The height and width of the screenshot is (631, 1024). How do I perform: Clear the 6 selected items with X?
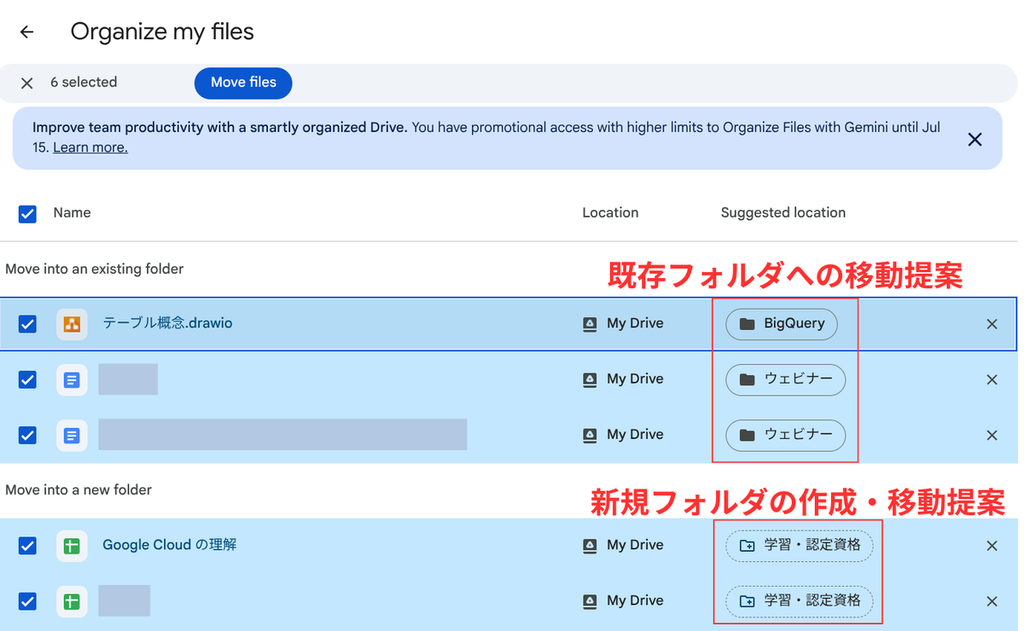[x=27, y=83]
